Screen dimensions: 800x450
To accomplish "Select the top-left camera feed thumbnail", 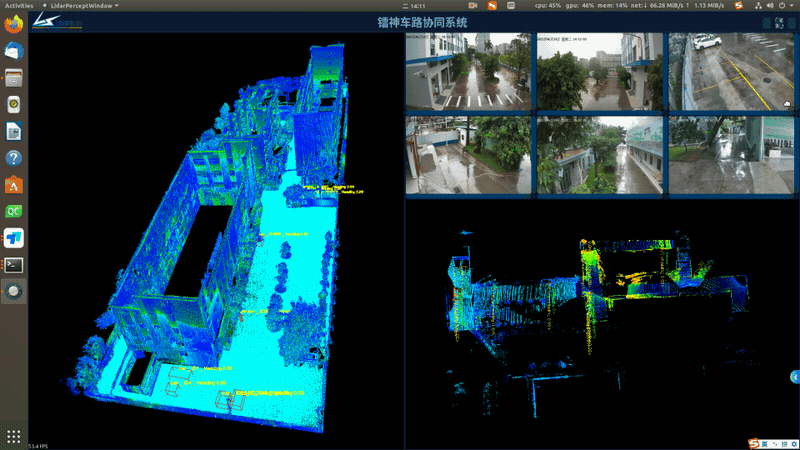I will 468,71.
